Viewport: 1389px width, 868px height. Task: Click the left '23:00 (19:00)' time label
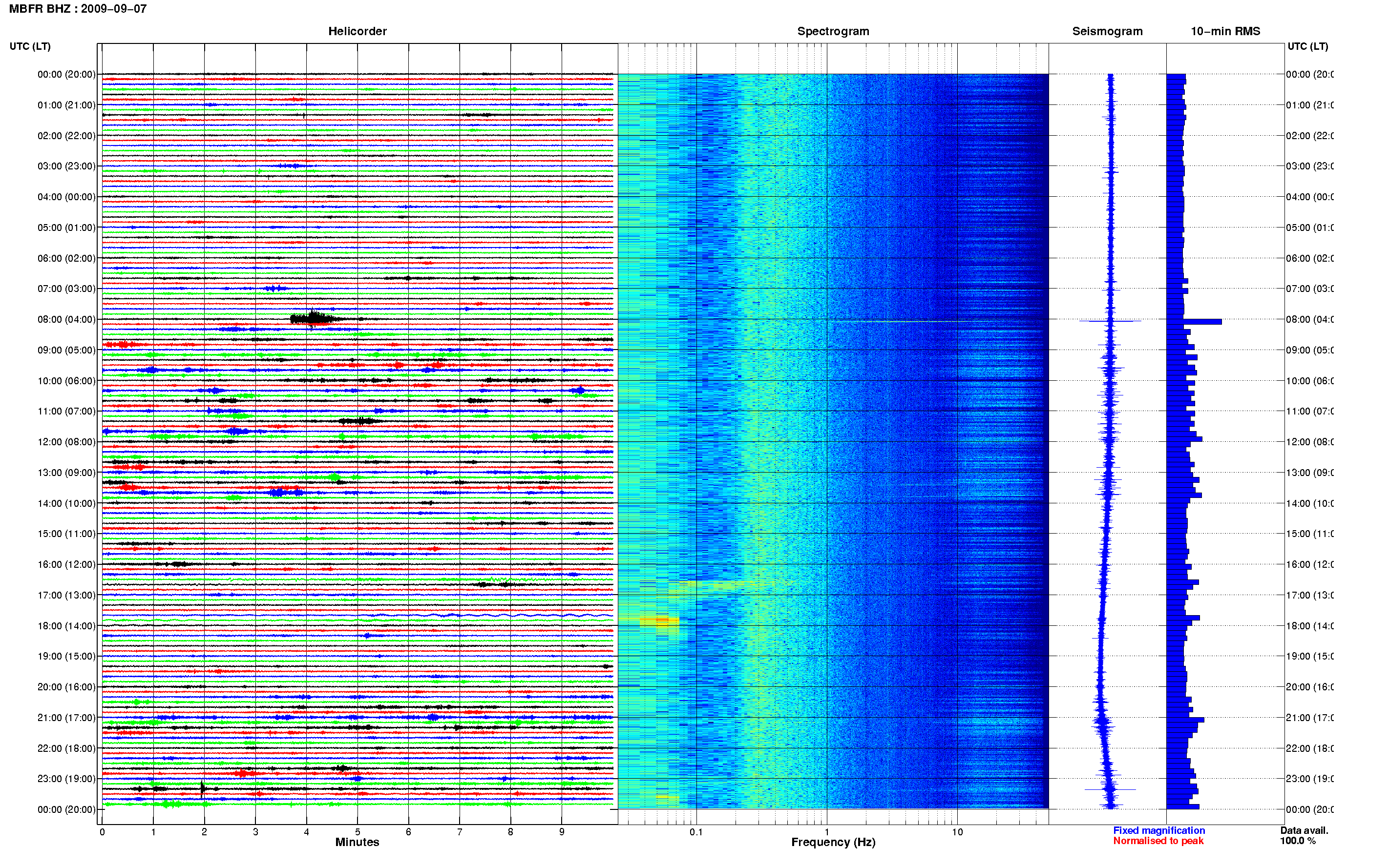tap(66, 779)
